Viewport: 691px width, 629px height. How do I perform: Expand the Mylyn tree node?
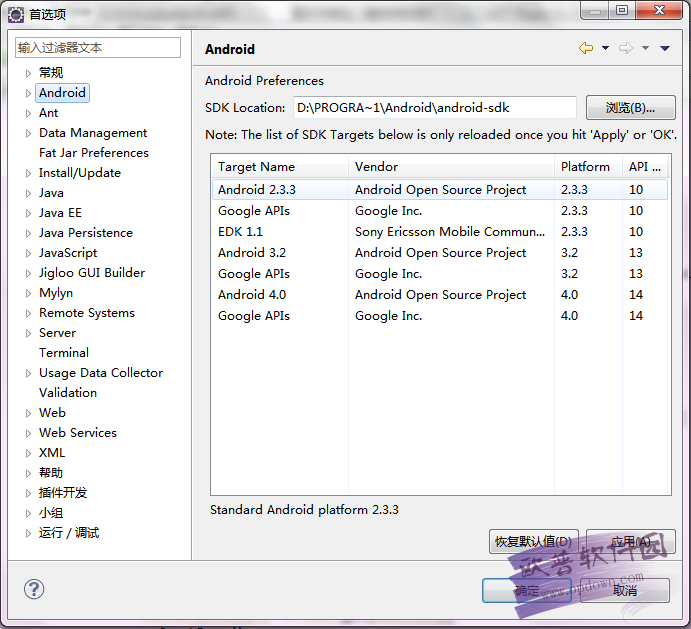pos(28,293)
